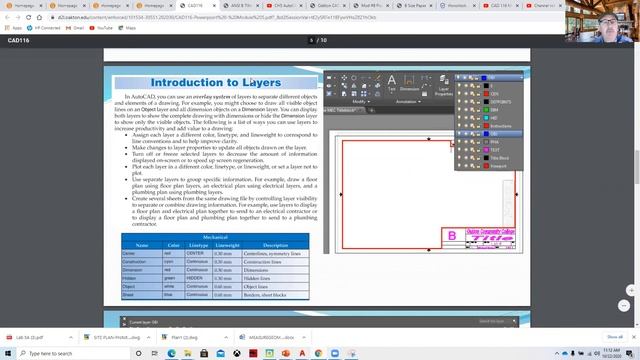640x360 pixels.
Task: Click the PDF viewer vertical scrollbar
Action: [x=637, y=167]
